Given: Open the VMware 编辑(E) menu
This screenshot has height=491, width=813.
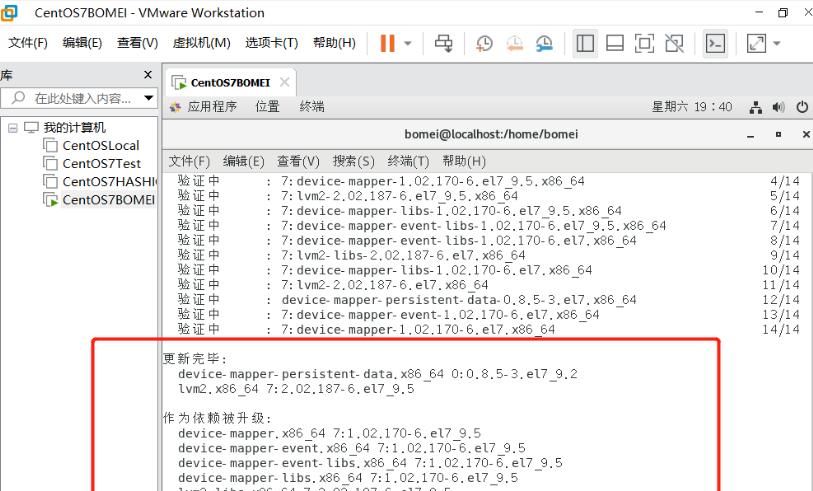Looking at the screenshot, I should tap(82, 43).
